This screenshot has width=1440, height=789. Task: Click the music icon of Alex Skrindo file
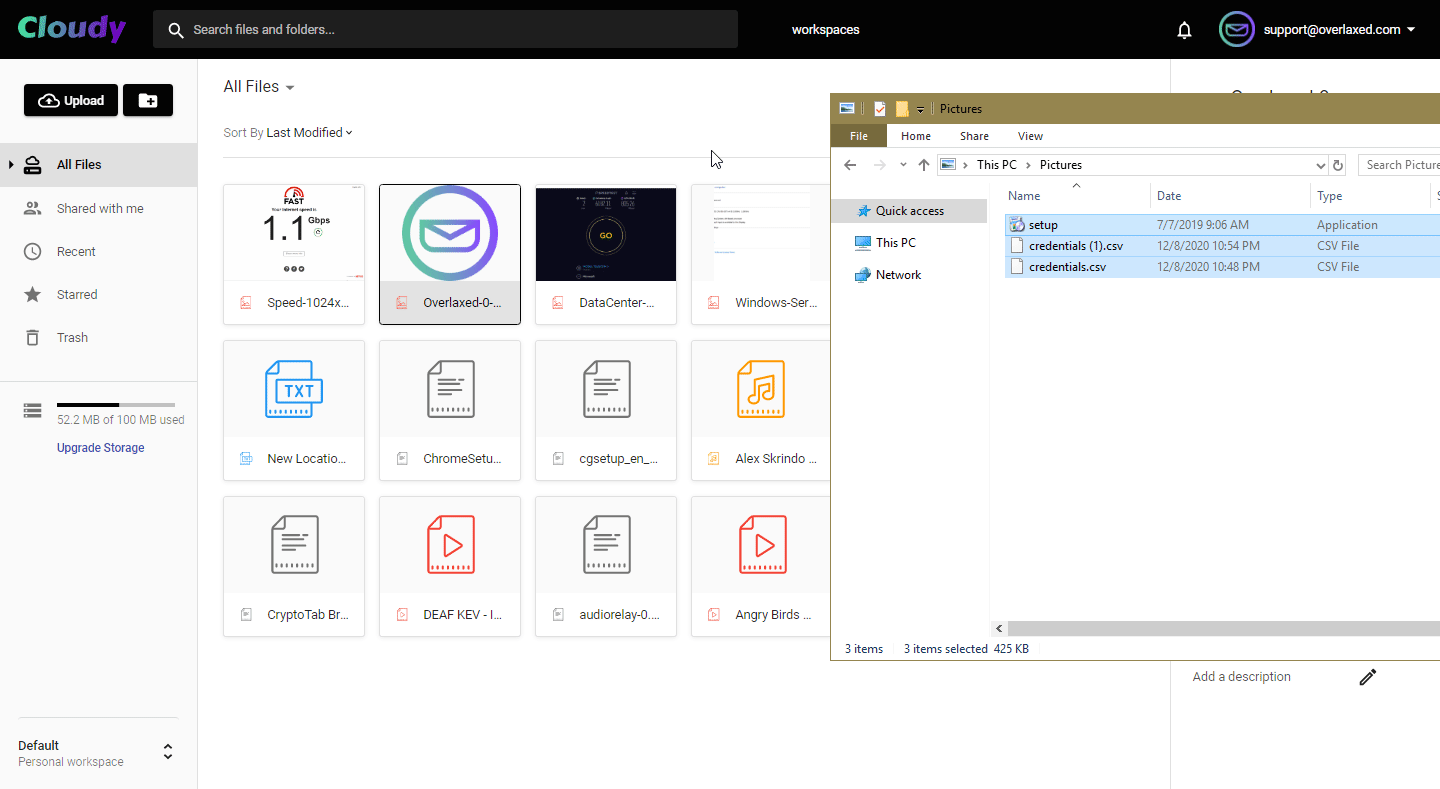pos(761,389)
